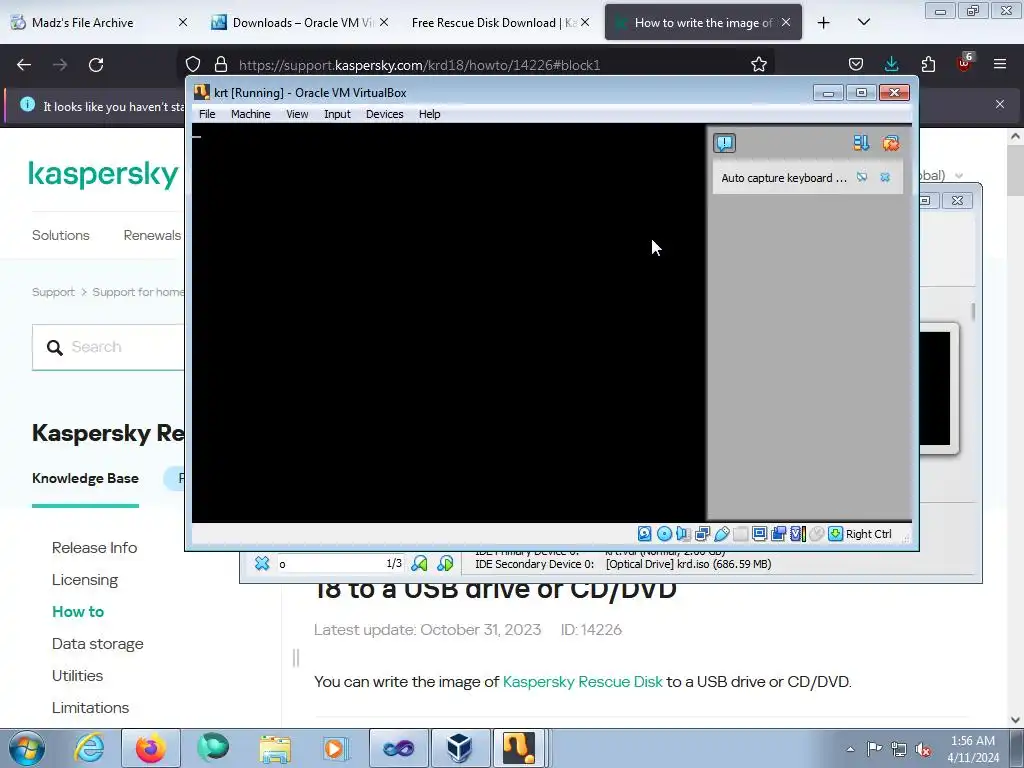This screenshot has height=768, width=1024.
Task: Click the tracking protection shield icon
Action: click(x=193, y=64)
